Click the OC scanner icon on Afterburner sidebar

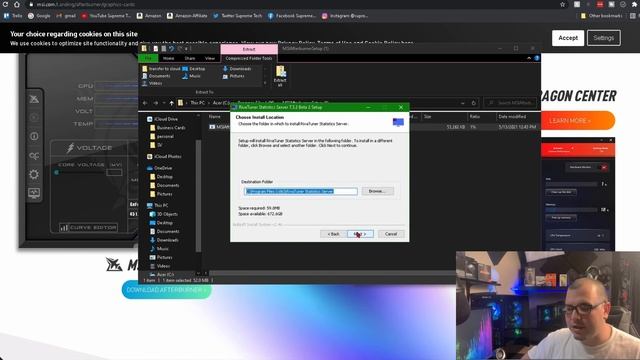tap(34, 156)
